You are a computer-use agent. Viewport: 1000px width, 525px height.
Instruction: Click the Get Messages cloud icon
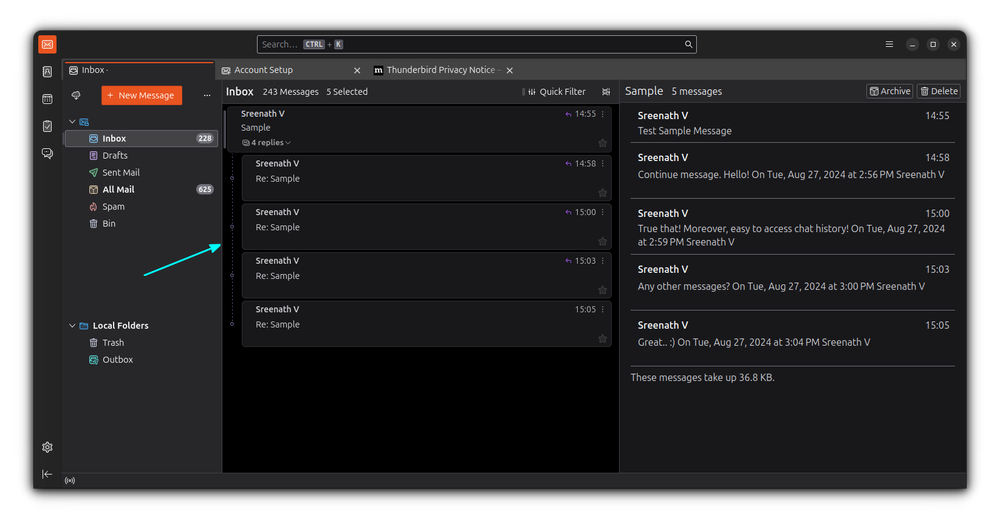76,95
